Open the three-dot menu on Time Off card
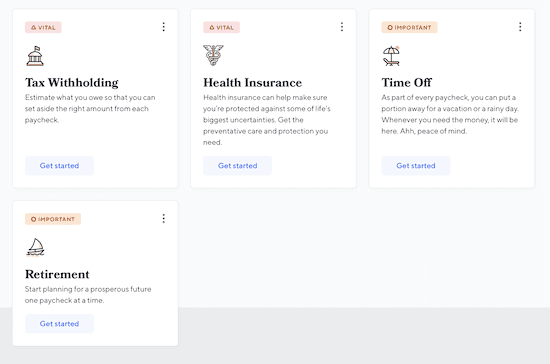The width and height of the screenshot is (550, 364). coord(520,27)
